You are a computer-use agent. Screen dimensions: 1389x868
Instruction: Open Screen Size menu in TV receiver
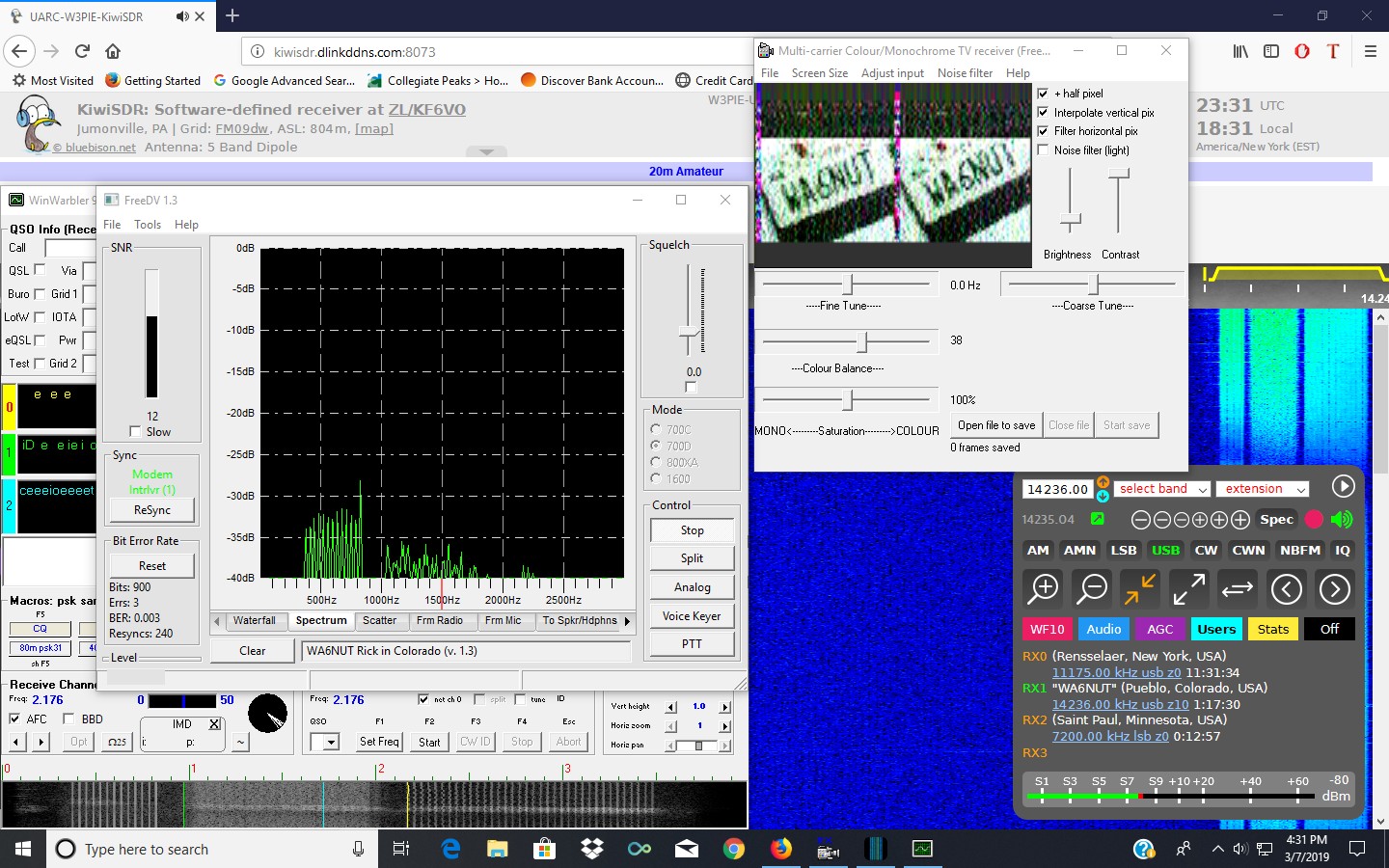click(x=820, y=73)
